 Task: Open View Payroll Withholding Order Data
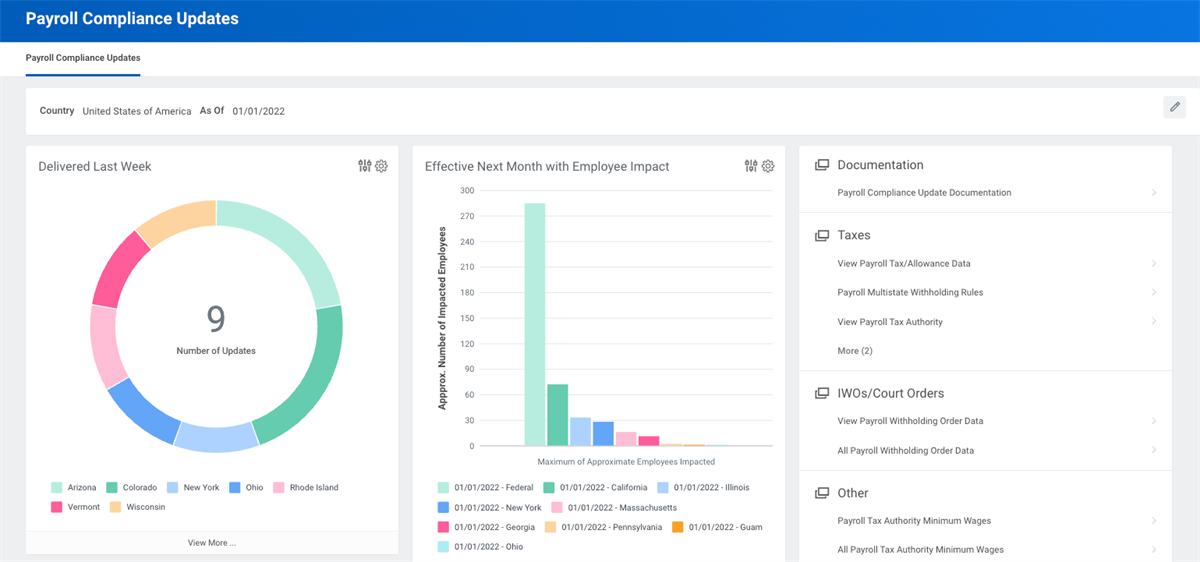(910, 421)
